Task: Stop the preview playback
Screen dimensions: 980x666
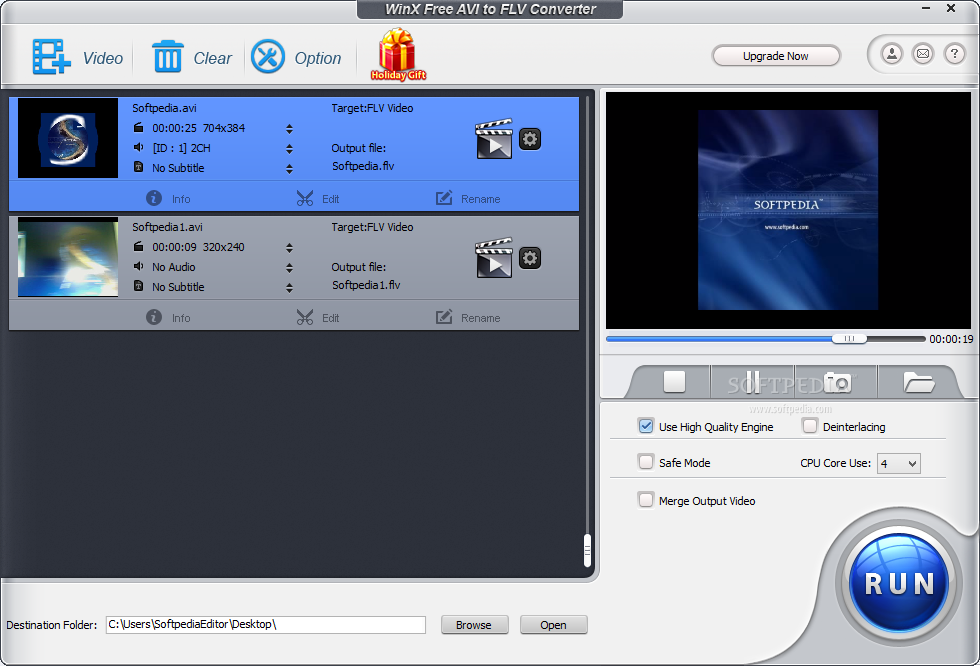Action: (674, 382)
